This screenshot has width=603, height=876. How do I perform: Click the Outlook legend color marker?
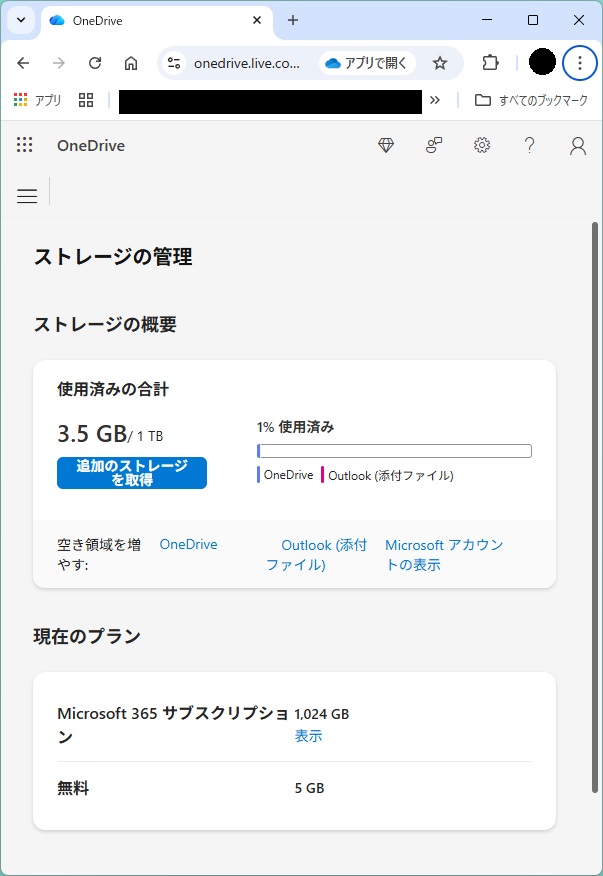tap(322, 475)
